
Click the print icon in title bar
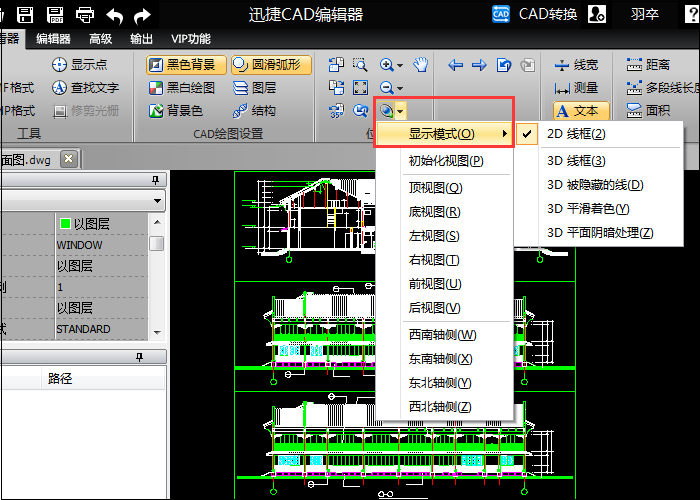[x=86, y=14]
